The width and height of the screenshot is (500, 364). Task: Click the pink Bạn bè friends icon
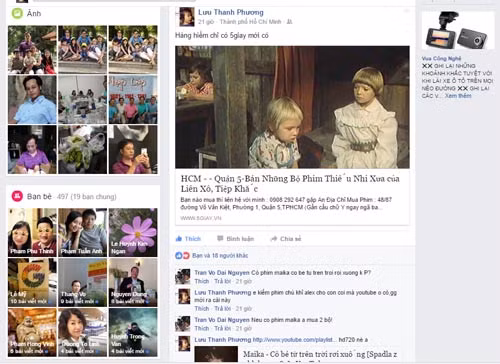tap(17, 196)
